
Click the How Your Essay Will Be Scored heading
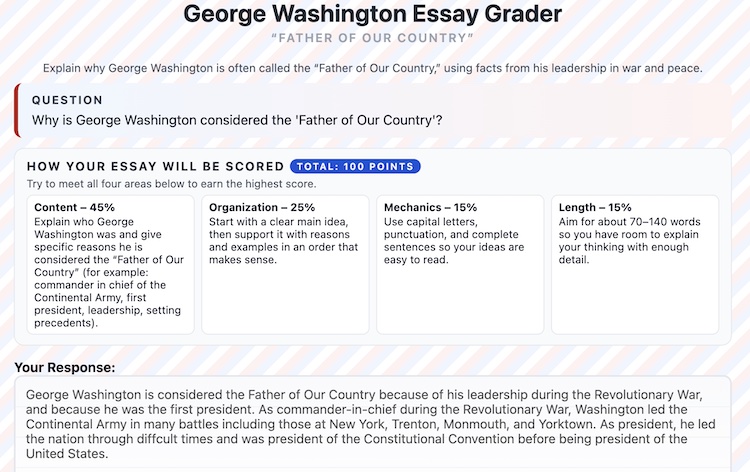[x=154, y=166]
